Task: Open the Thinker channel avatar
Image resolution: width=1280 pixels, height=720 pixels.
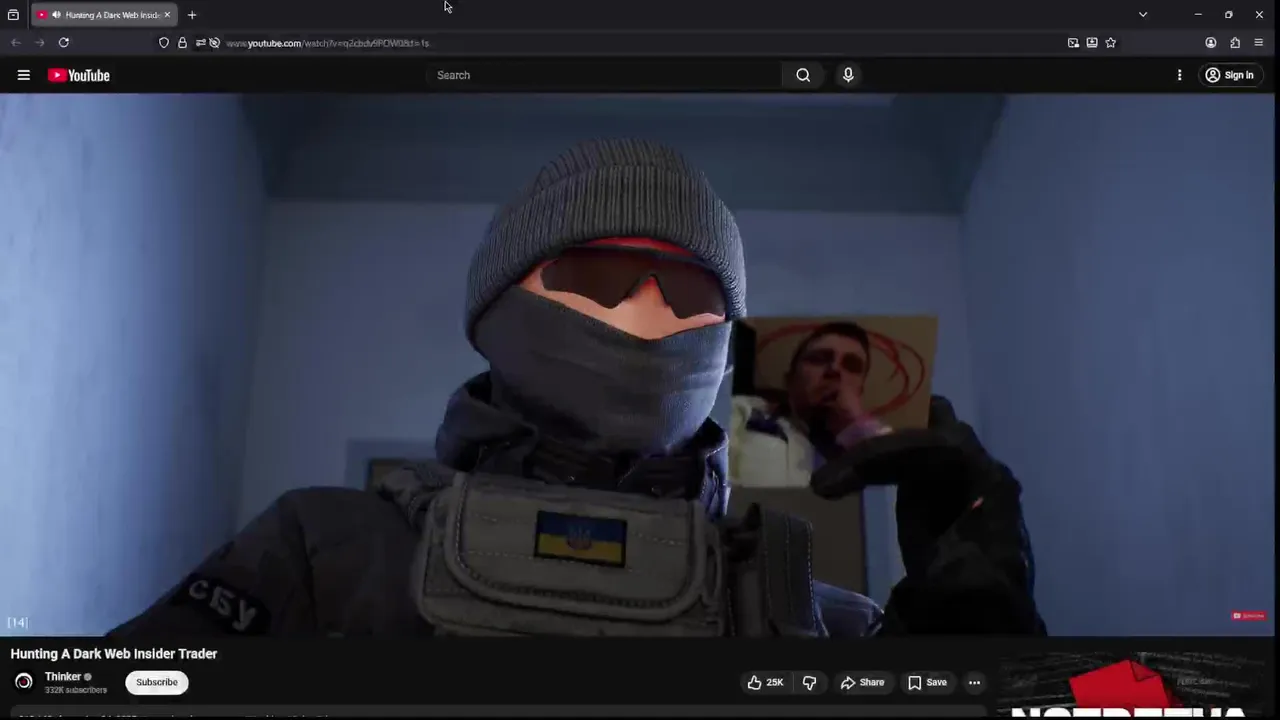Action: pyautogui.click(x=24, y=682)
